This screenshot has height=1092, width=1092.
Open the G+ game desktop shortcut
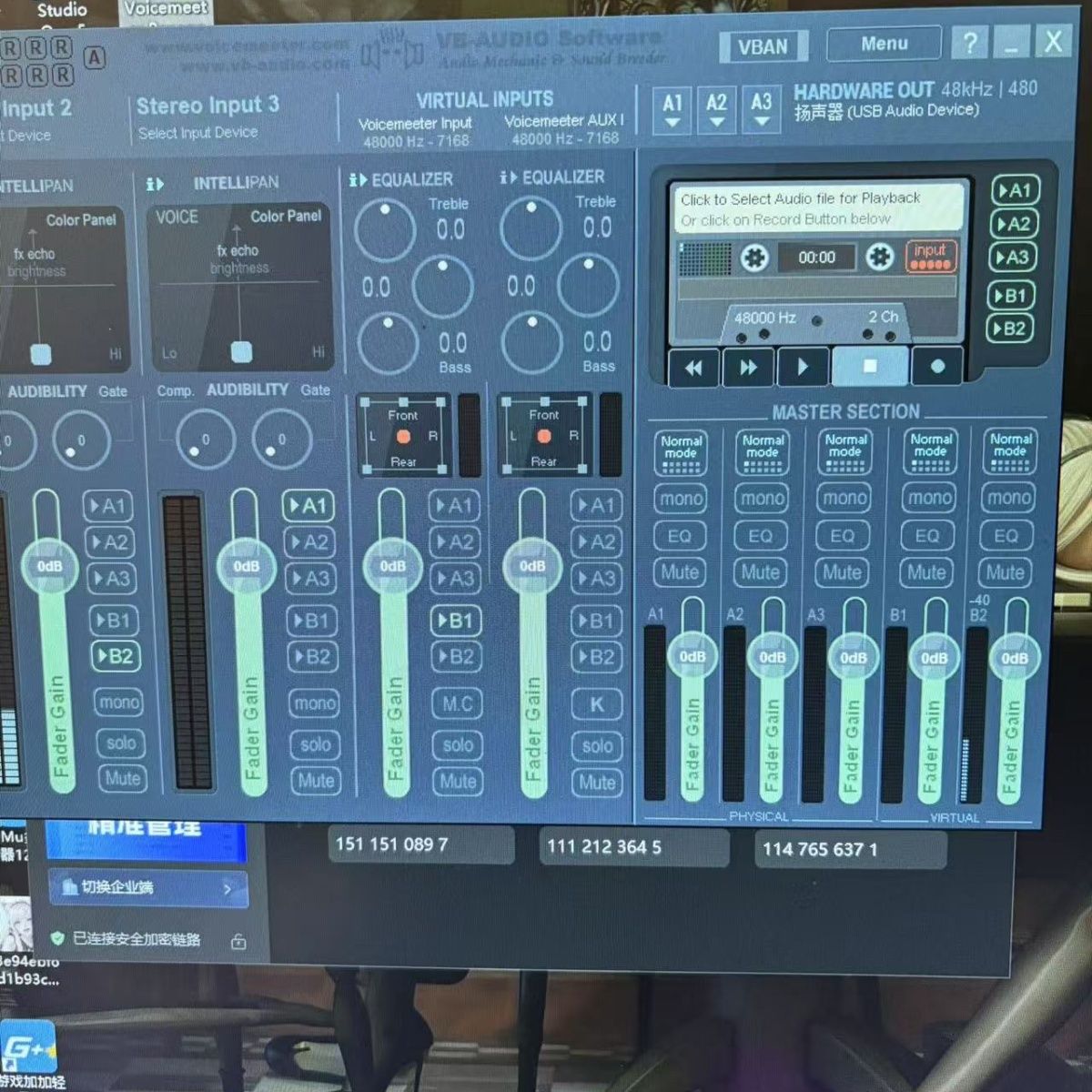coord(29,1048)
